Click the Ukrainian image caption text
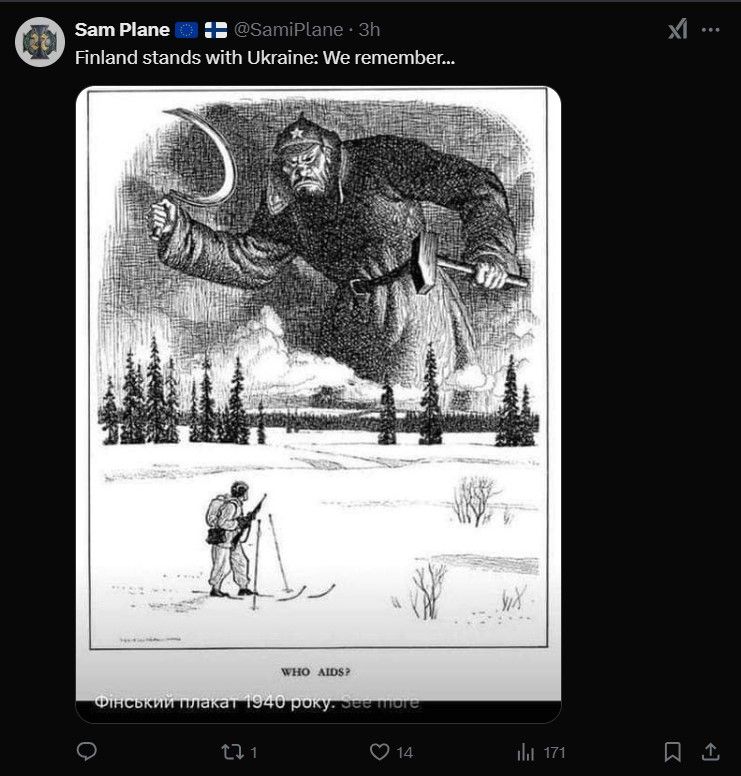The height and width of the screenshot is (776, 741). click(214, 702)
